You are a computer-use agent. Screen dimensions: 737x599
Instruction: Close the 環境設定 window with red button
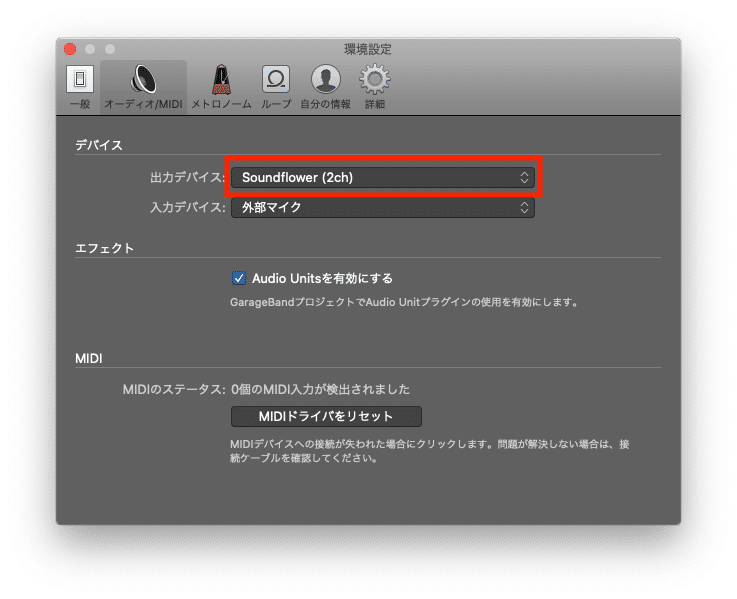pos(70,49)
